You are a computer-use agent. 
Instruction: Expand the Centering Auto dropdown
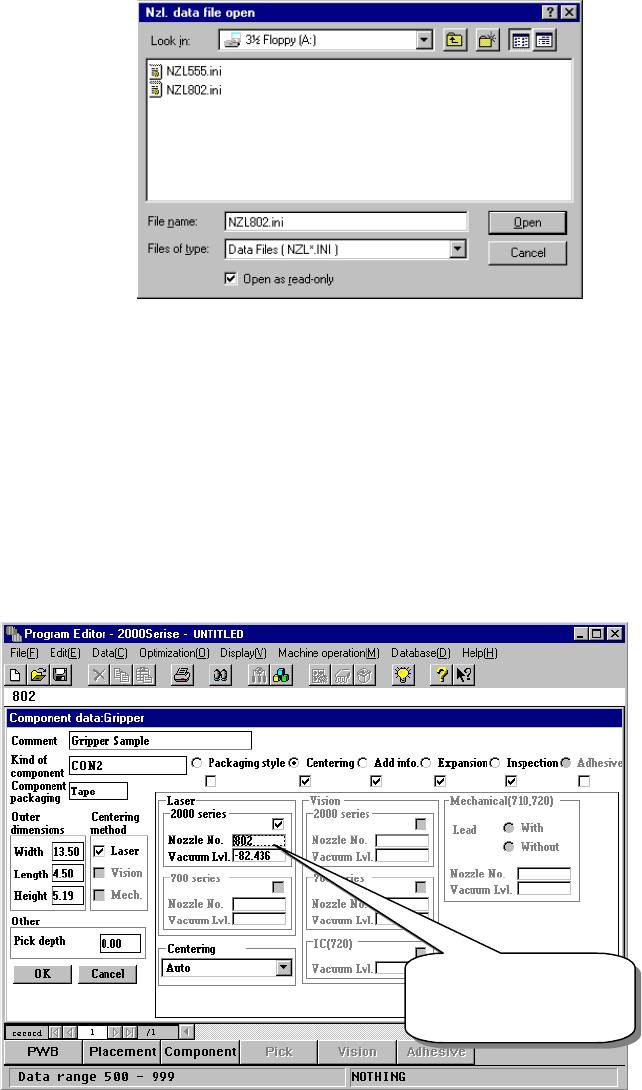(x=283, y=968)
